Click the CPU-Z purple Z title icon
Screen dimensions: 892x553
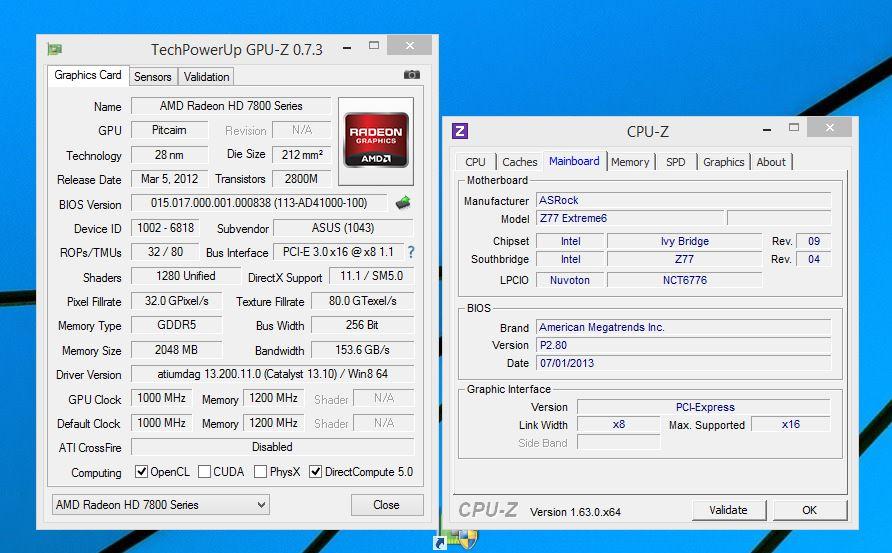tap(460, 131)
